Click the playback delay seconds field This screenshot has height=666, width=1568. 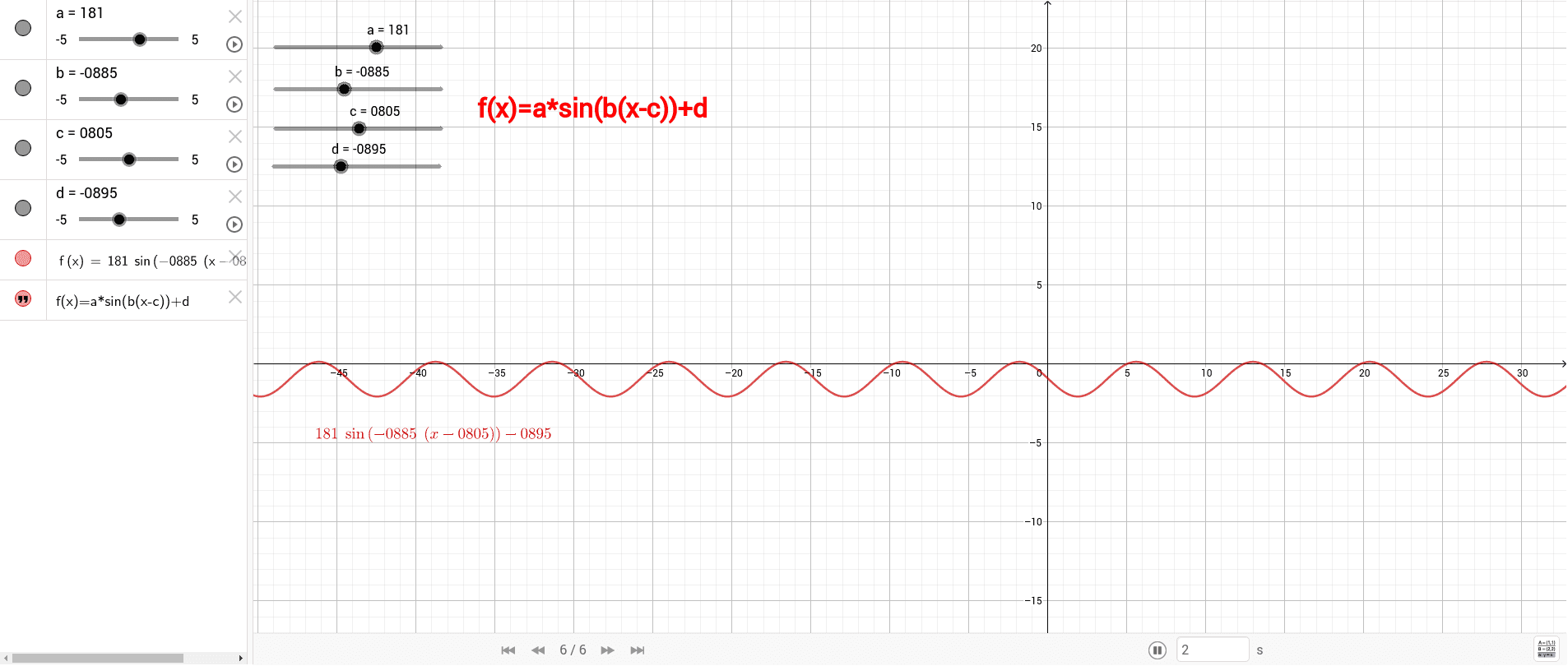coord(1213,650)
